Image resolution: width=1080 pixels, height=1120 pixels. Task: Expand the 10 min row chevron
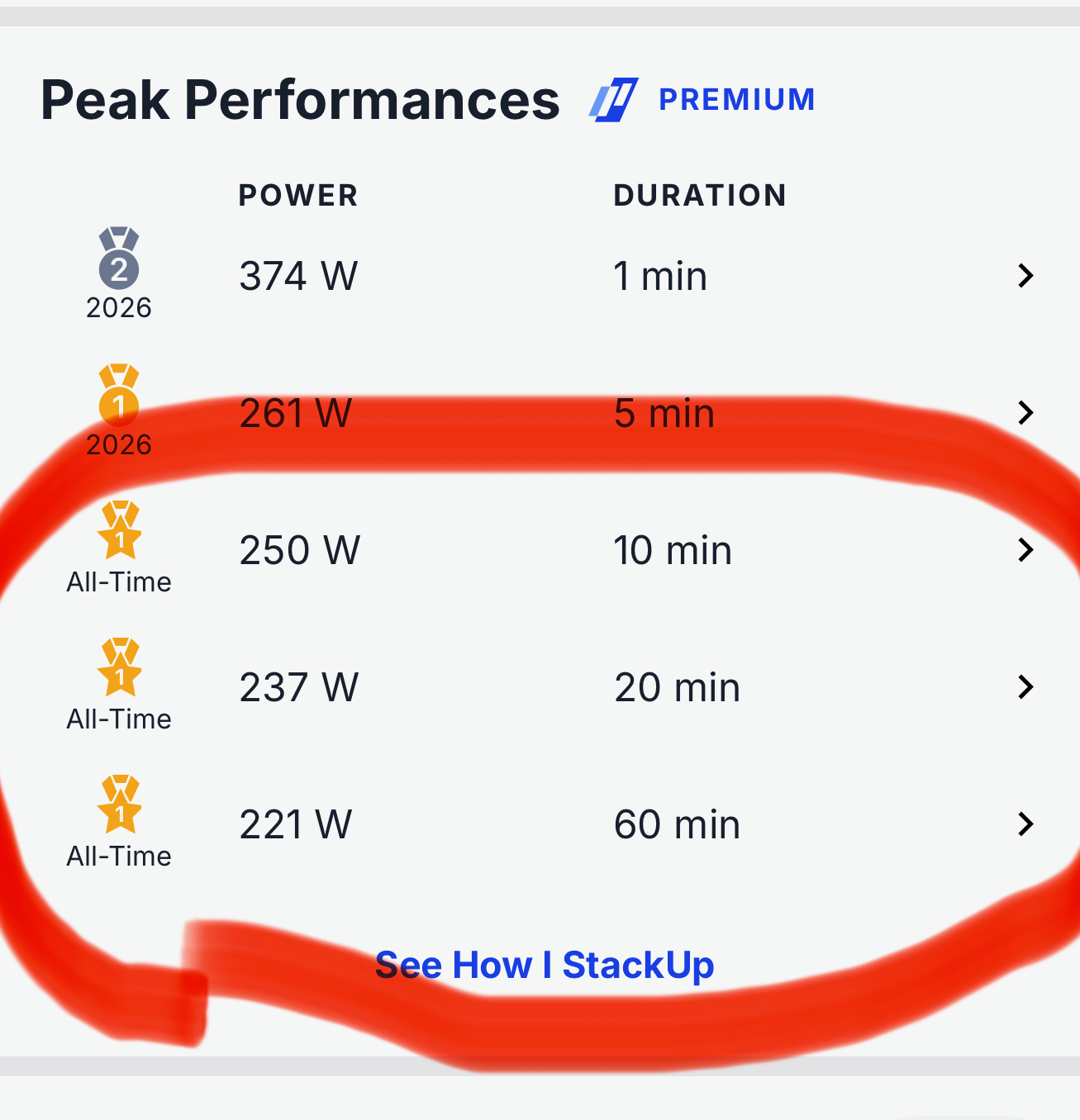pyautogui.click(x=1025, y=550)
